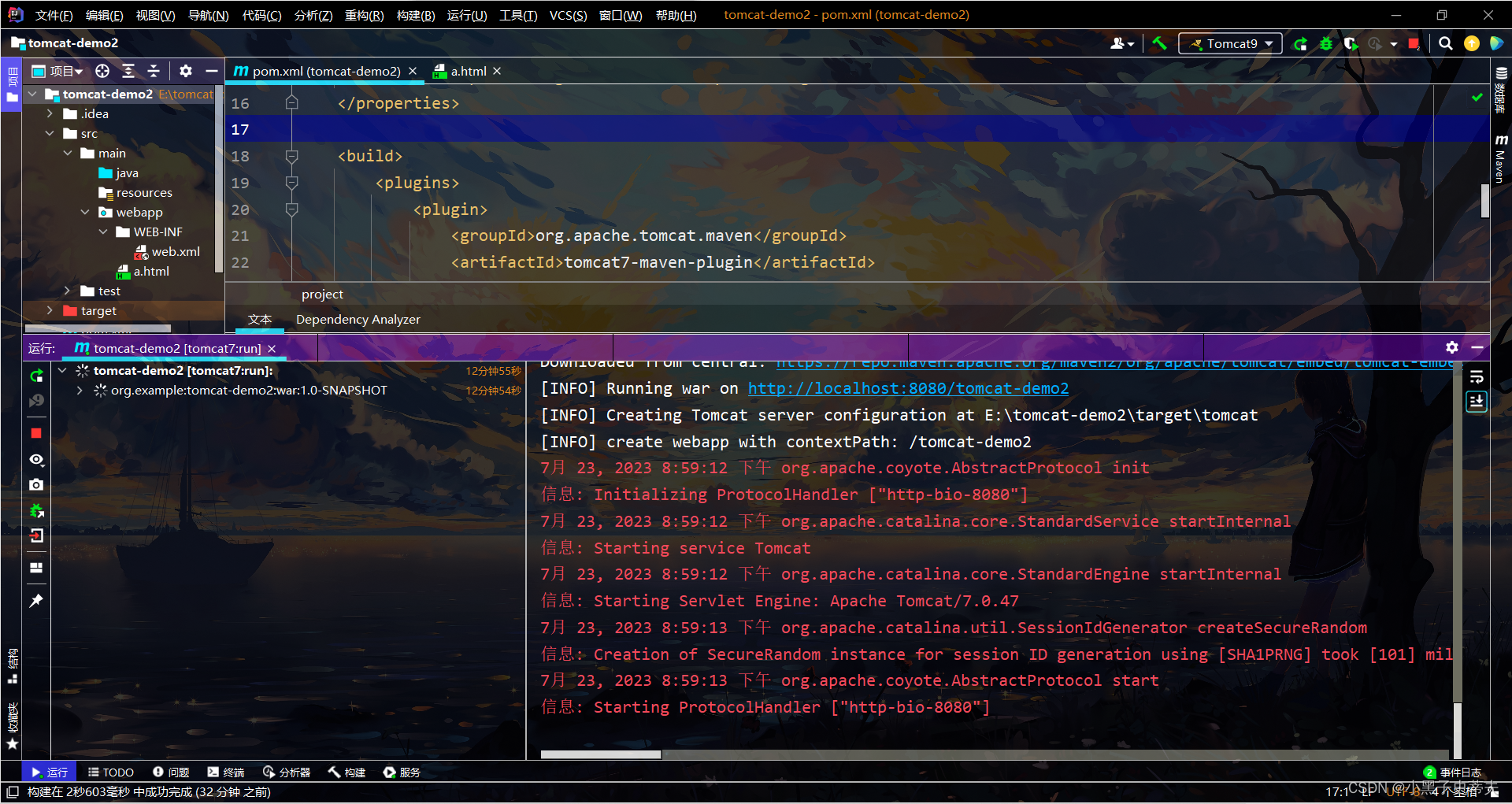
Task: Click the exit icon in Run sidebar
Action: pos(36,536)
